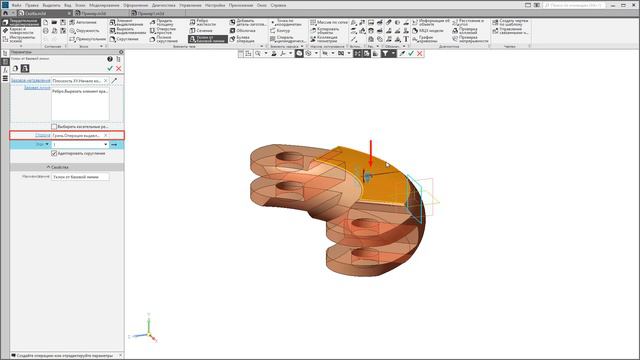Open Информация об объекте tool
640x360 pixels.
[x=431, y=22]
